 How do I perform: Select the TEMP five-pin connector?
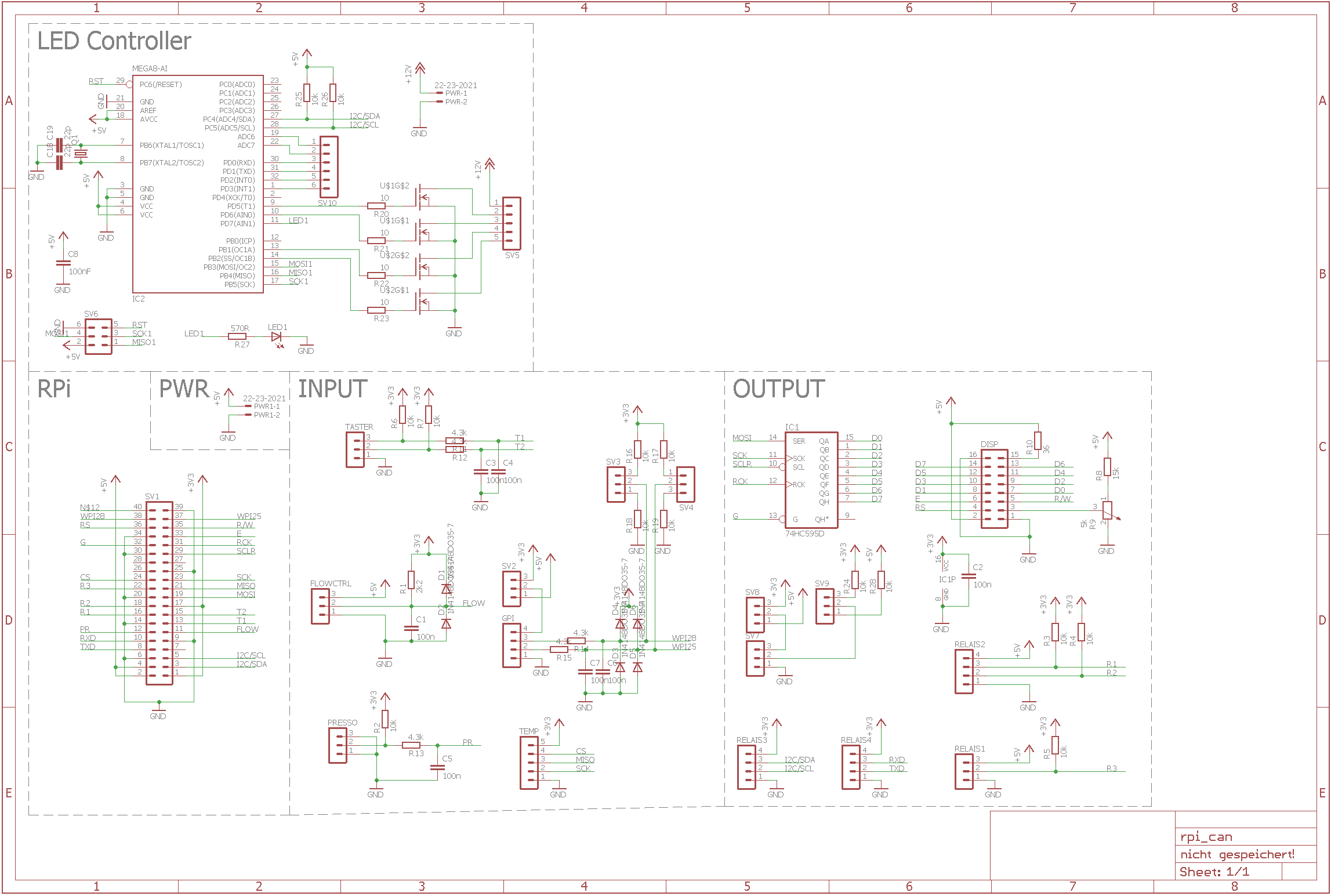tap(528, 762)
